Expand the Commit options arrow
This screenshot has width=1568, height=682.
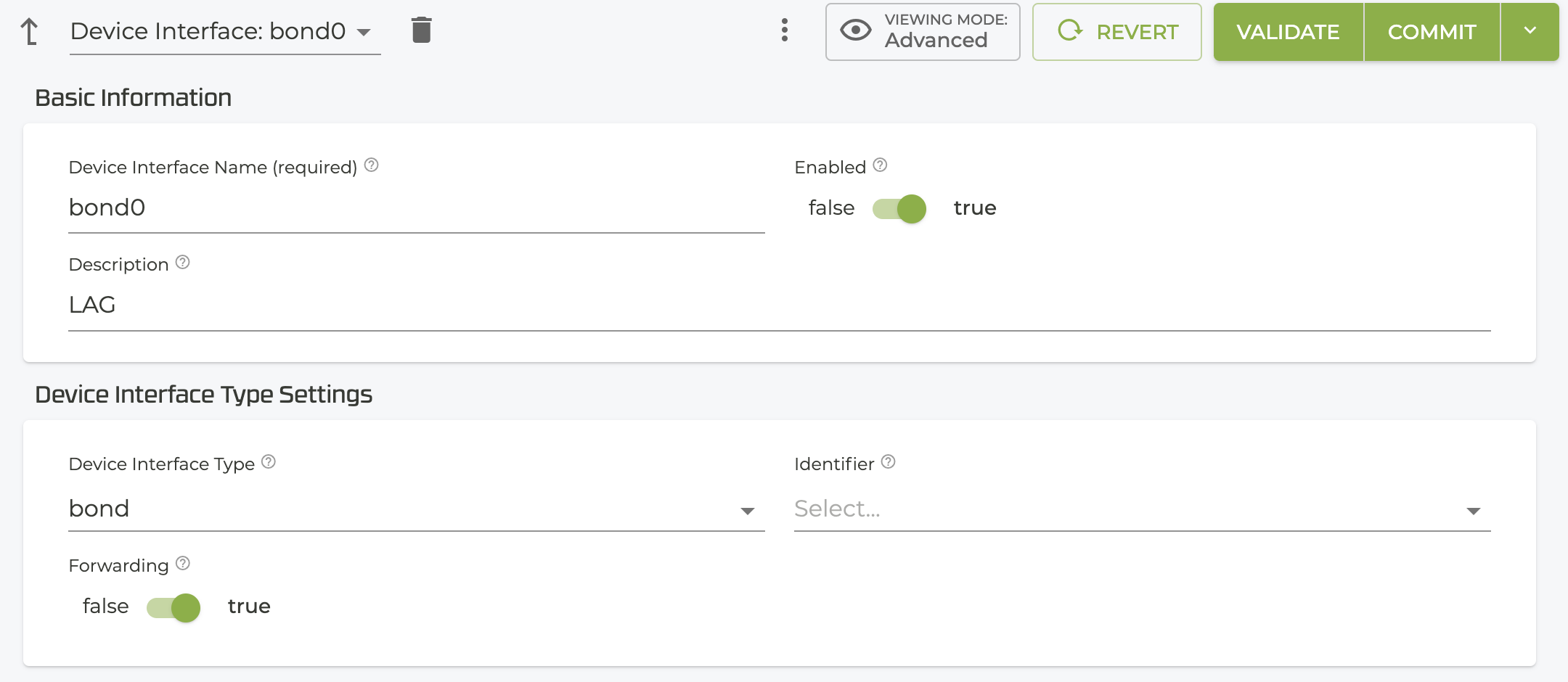click(x=1530, y=32)
